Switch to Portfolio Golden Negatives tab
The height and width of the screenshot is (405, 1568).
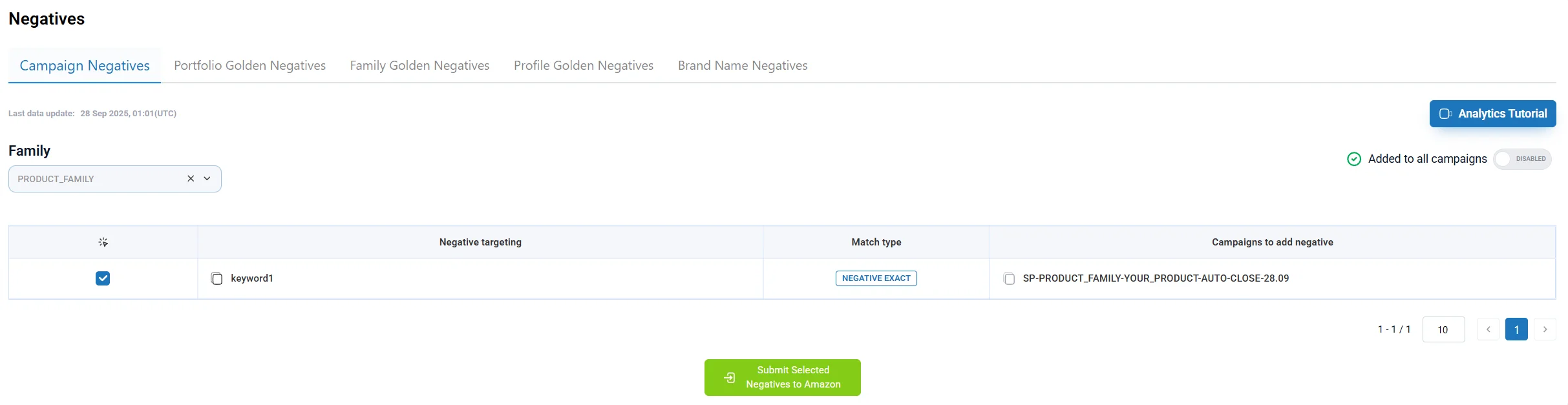point(249,65)
